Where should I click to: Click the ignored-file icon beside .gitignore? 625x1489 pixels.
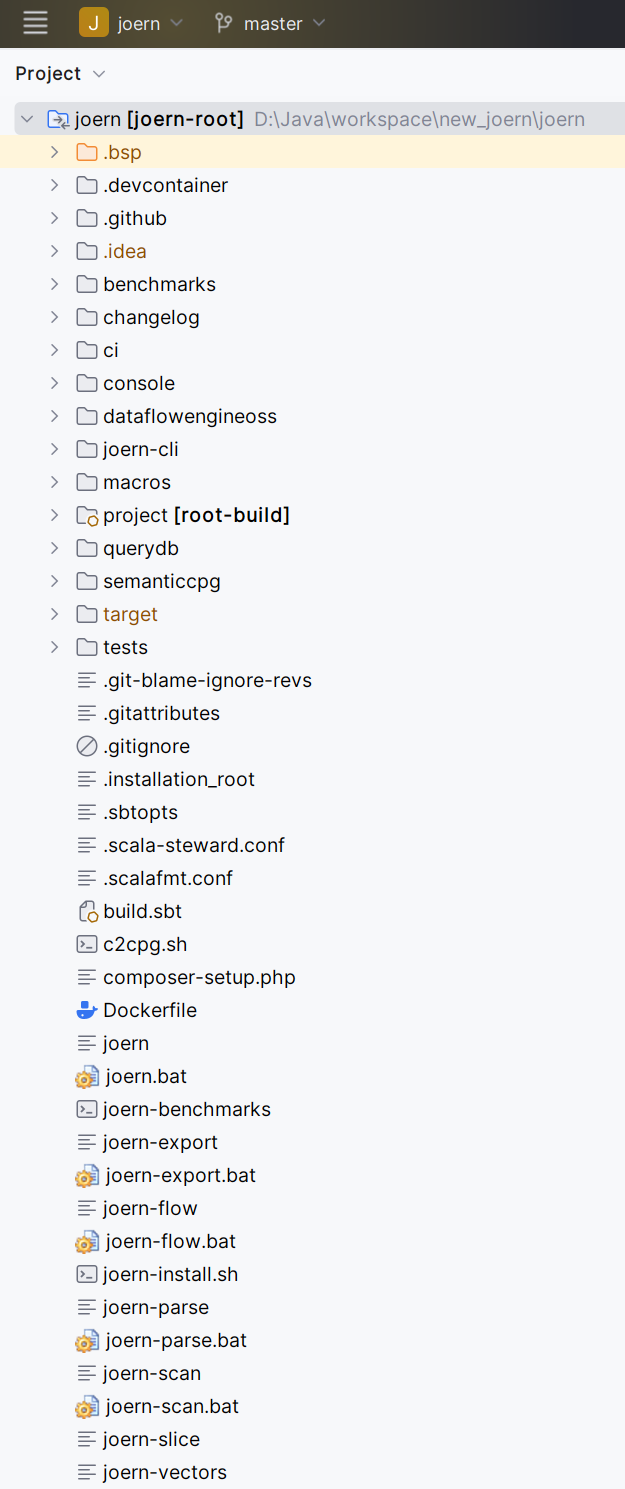(x=87, y=746)
